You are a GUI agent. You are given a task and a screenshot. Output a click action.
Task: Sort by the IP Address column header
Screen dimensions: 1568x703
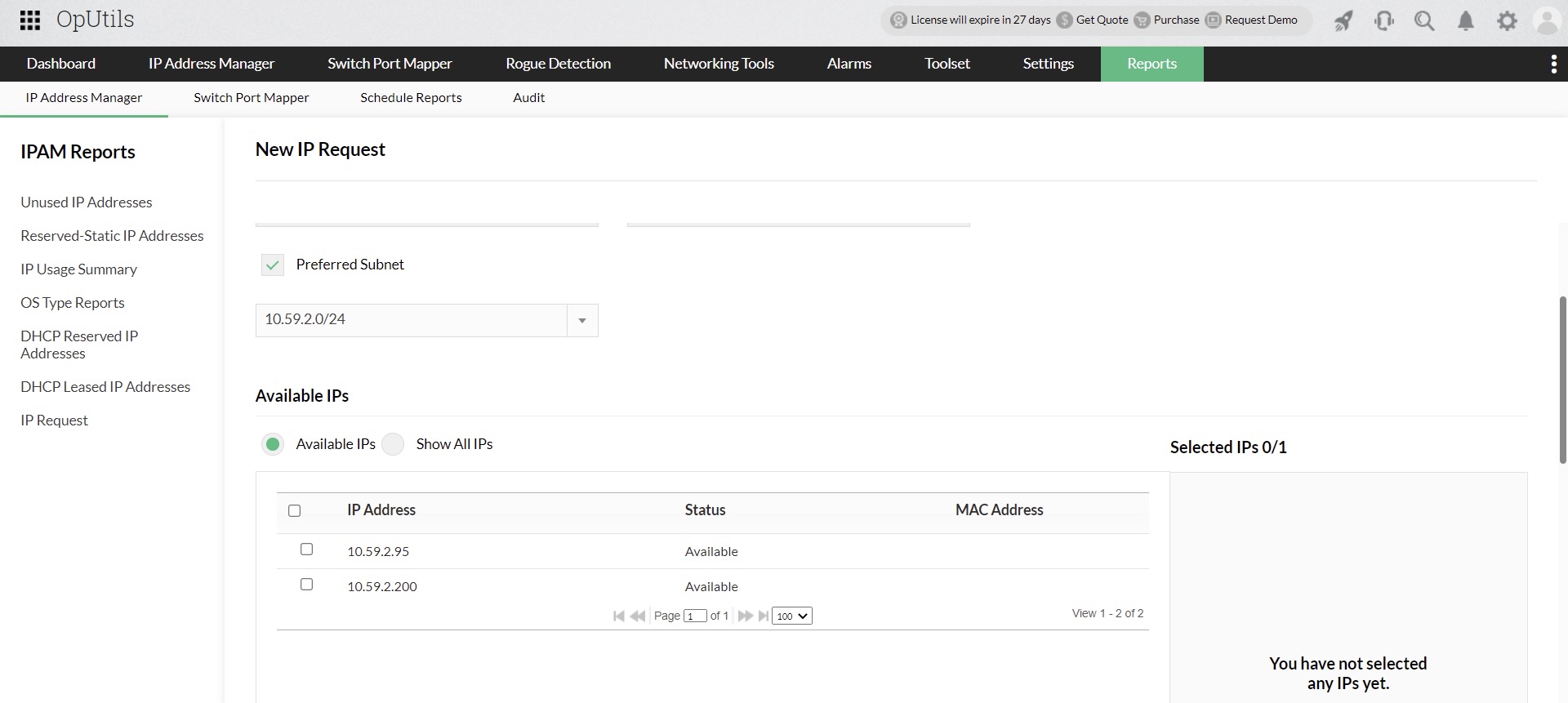[x=381, y=510]
